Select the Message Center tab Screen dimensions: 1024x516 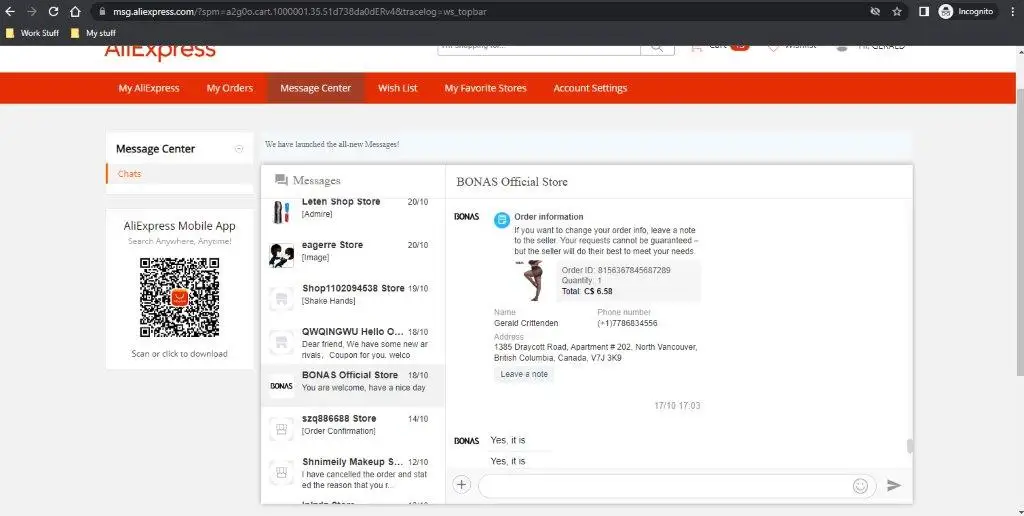coord(315,88)
